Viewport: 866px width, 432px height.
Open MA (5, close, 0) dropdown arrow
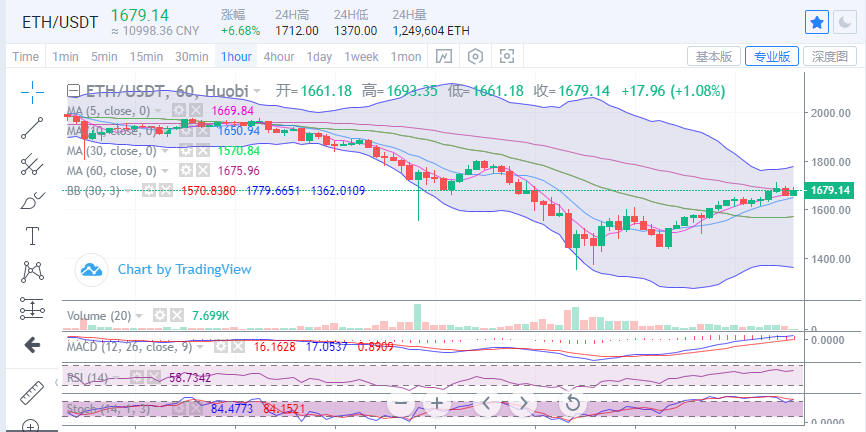click(x=159, y=111)
